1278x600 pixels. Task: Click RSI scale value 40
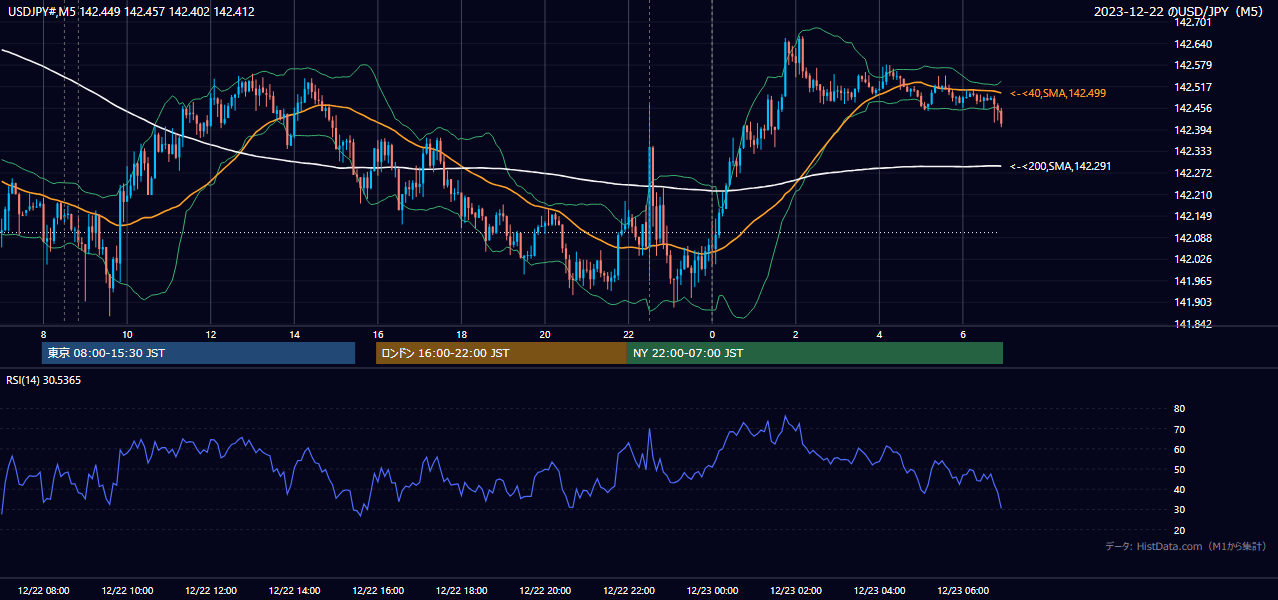[1179, 489]
